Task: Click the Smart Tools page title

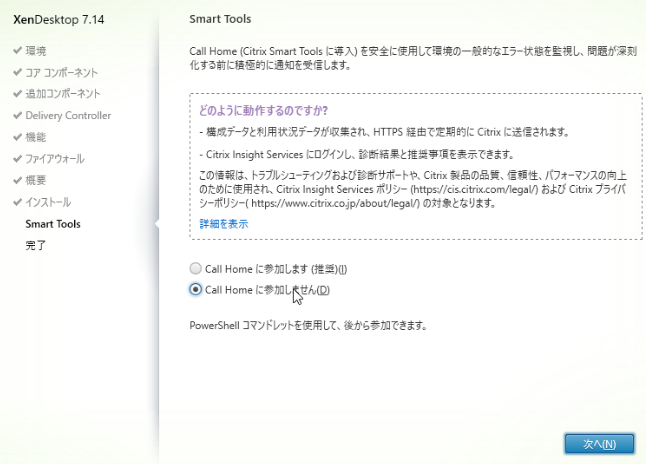Action: pyautogui.click(x=220, y=19)
